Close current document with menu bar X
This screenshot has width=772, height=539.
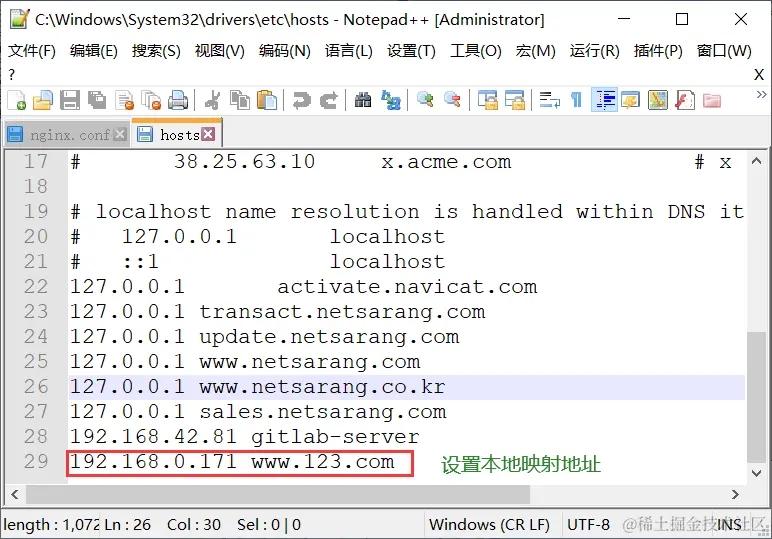[759, 75]
